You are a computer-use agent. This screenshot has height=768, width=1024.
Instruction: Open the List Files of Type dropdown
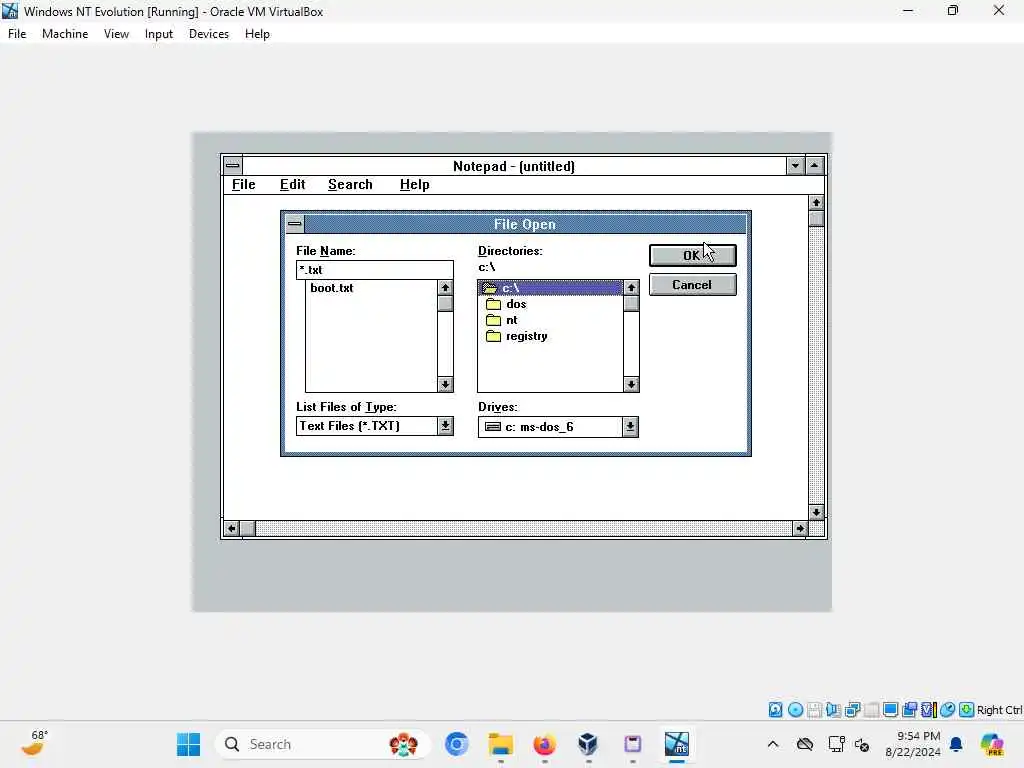pos(445,426)
